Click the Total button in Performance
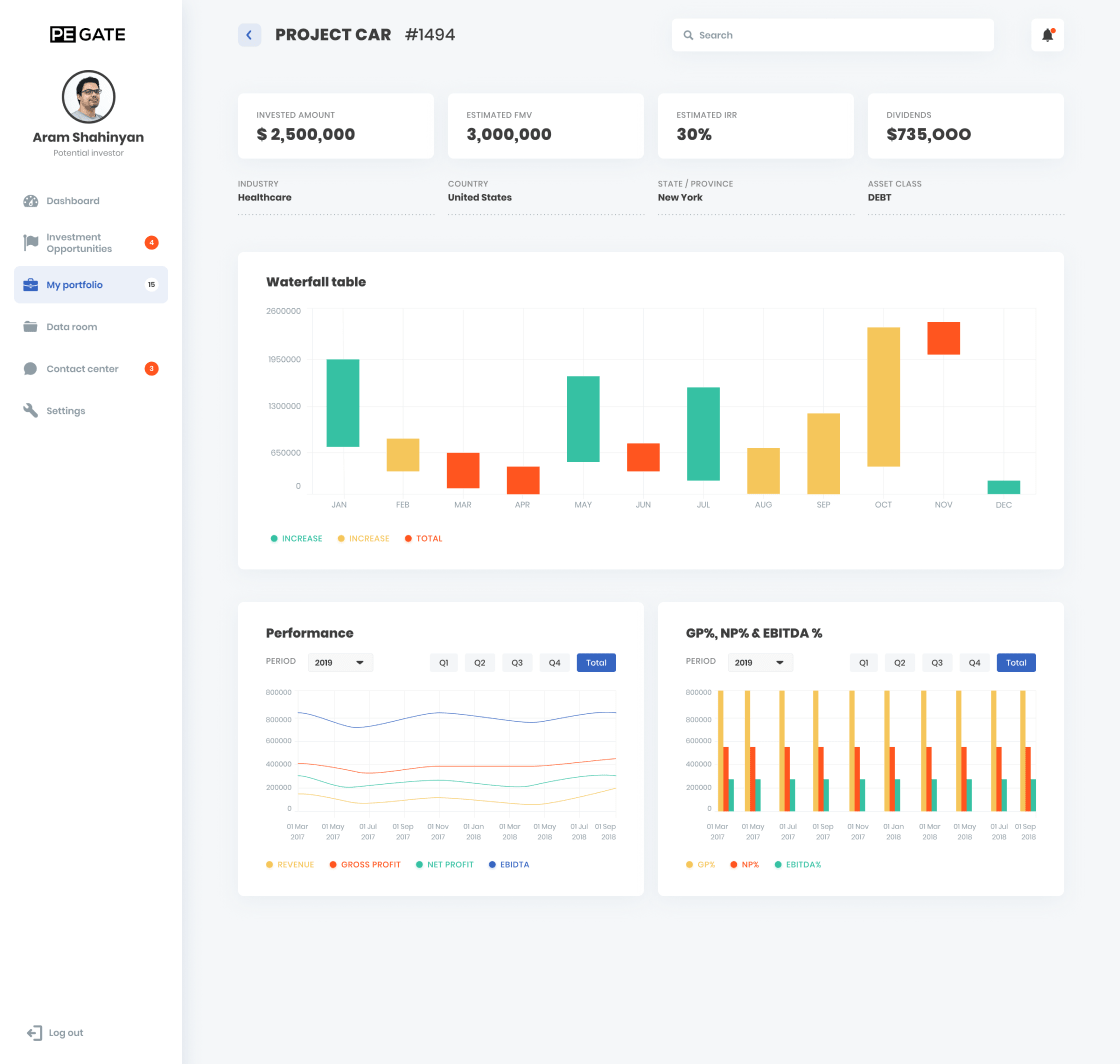This screenshot has width=1120, height=1064. pyautogui.click(x=596, y=663)
